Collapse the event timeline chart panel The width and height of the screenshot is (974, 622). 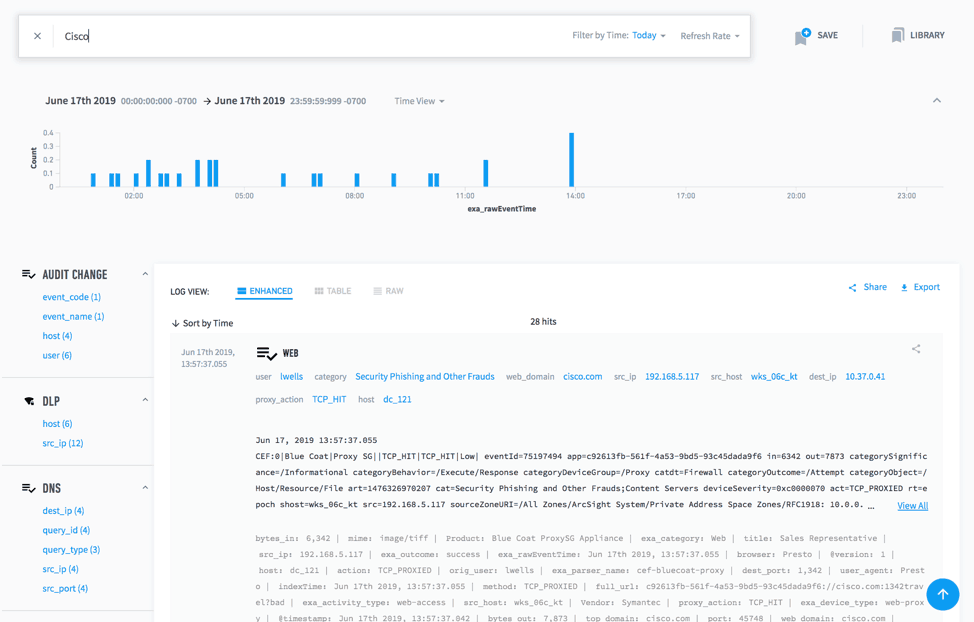coord(937,100)
